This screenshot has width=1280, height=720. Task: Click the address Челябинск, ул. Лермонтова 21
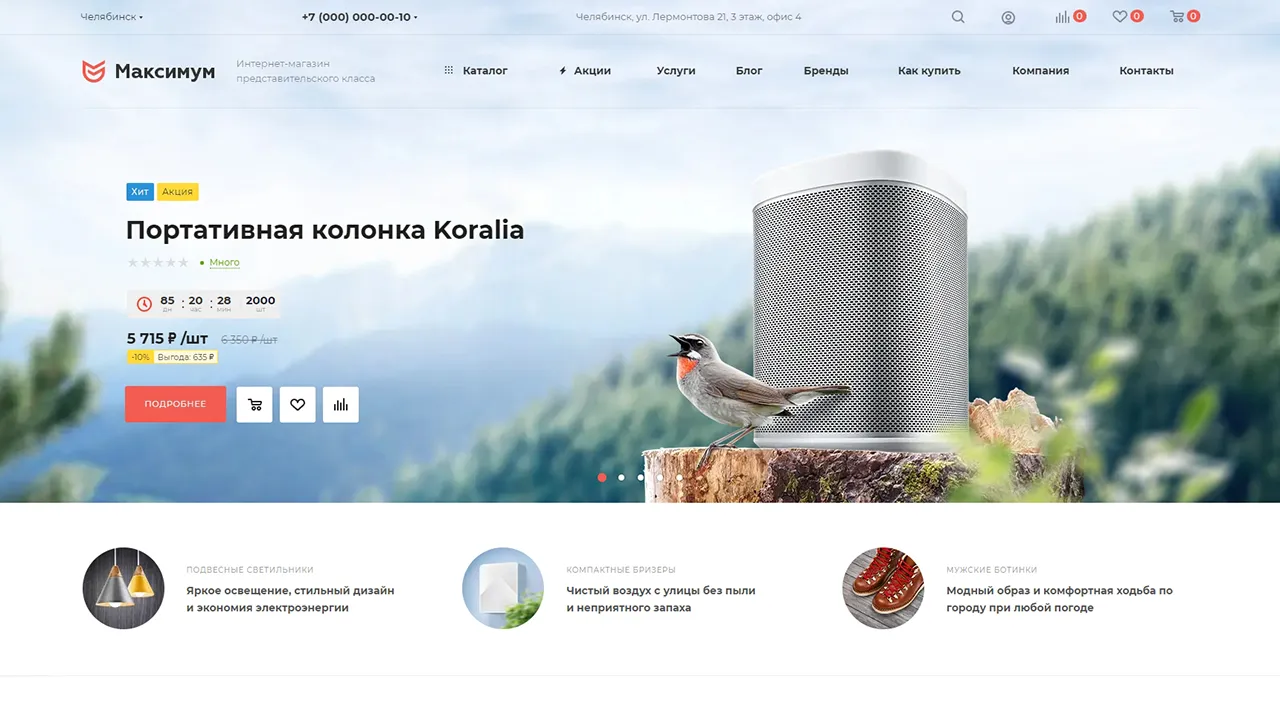pyautogui.click(x=688, y=17)
